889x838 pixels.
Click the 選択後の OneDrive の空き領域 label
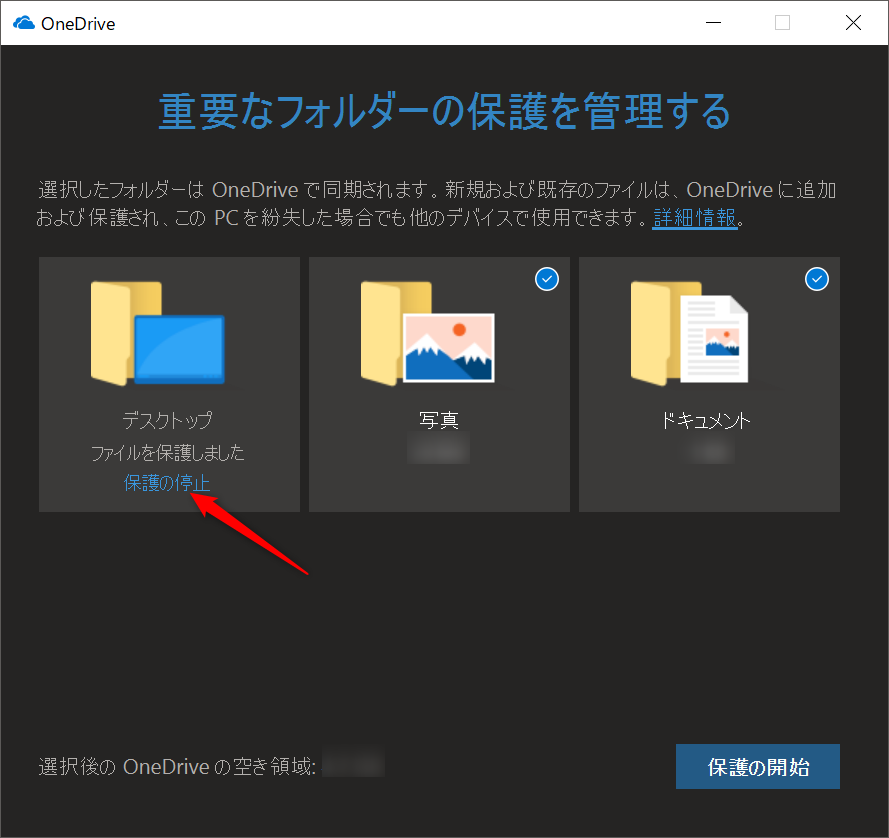[177, 767]
